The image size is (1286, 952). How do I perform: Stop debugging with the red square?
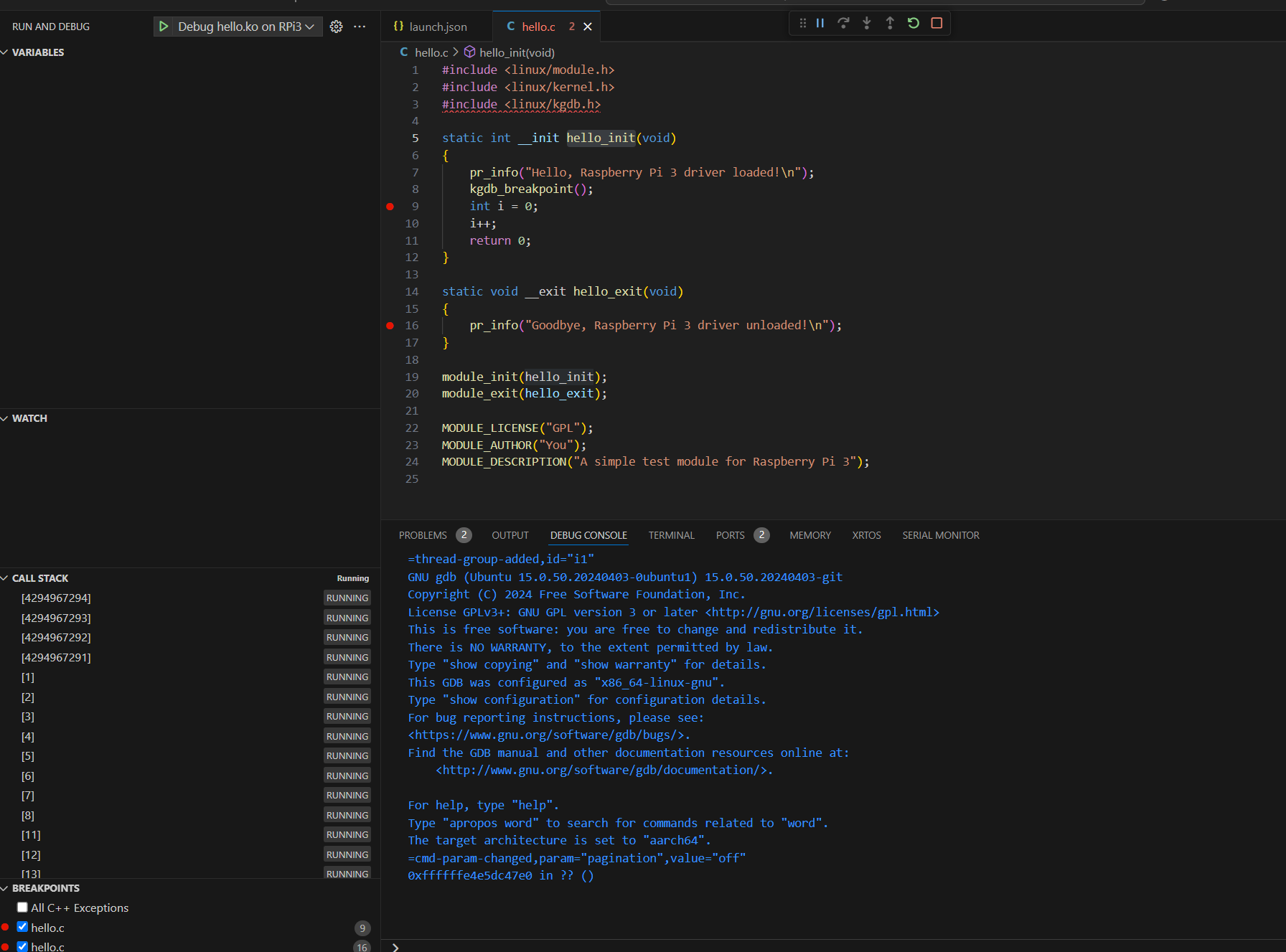tap(936, 23)
